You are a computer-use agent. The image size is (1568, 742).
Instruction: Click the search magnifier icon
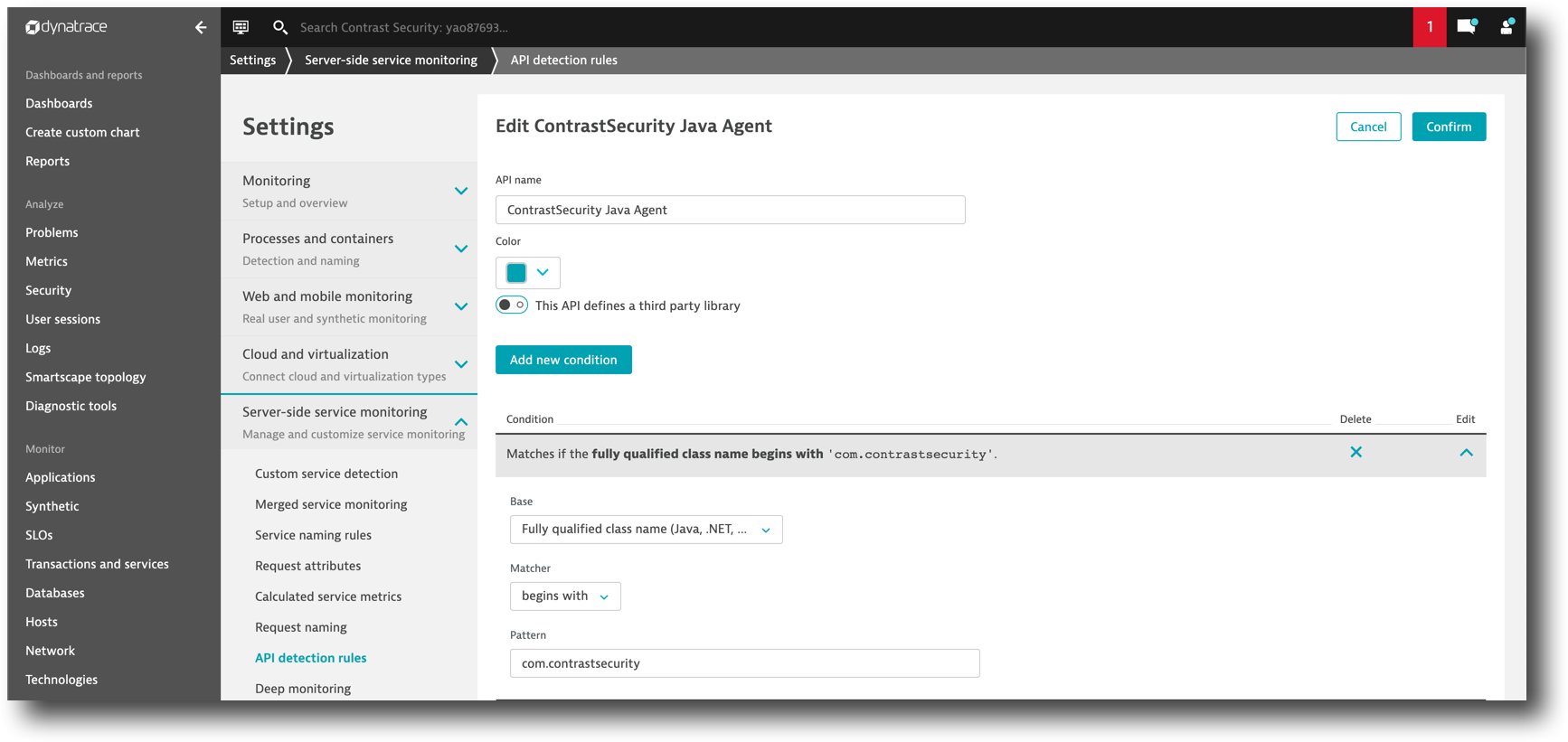tap(280, 27)
